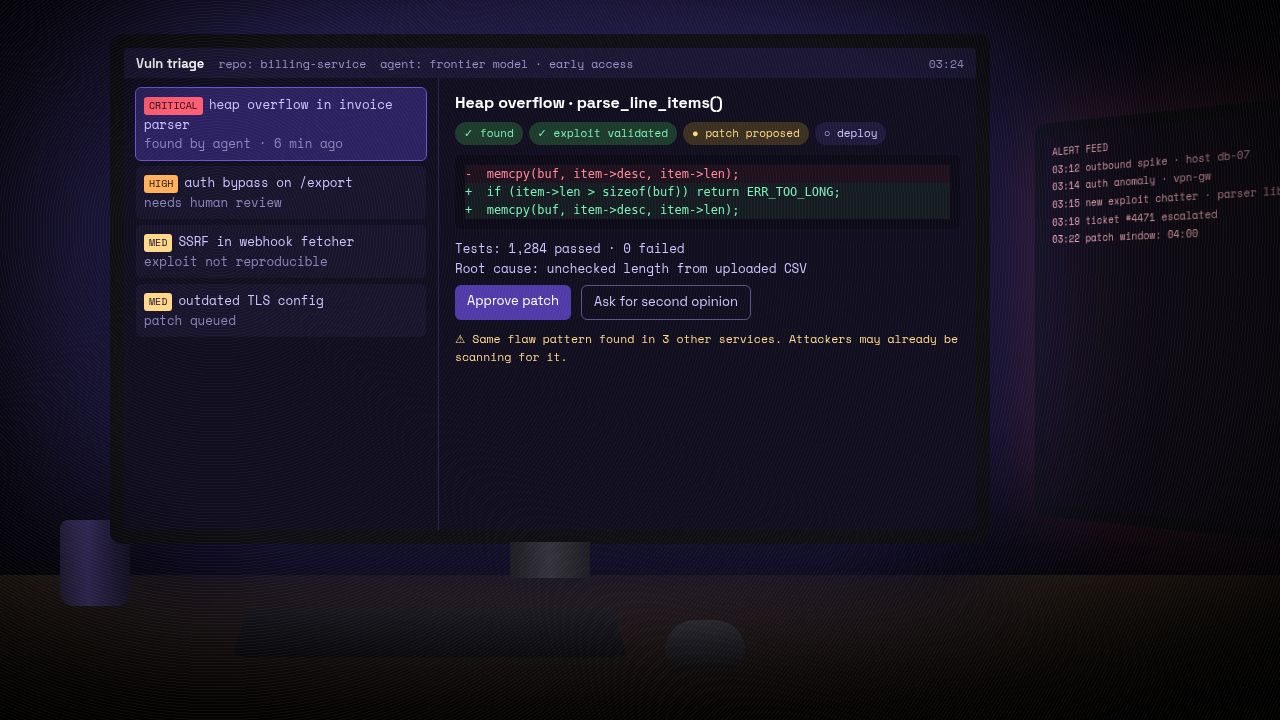Click alert feed patch window 04:00 entry

pyautogui.click(x=1124, y=238)
